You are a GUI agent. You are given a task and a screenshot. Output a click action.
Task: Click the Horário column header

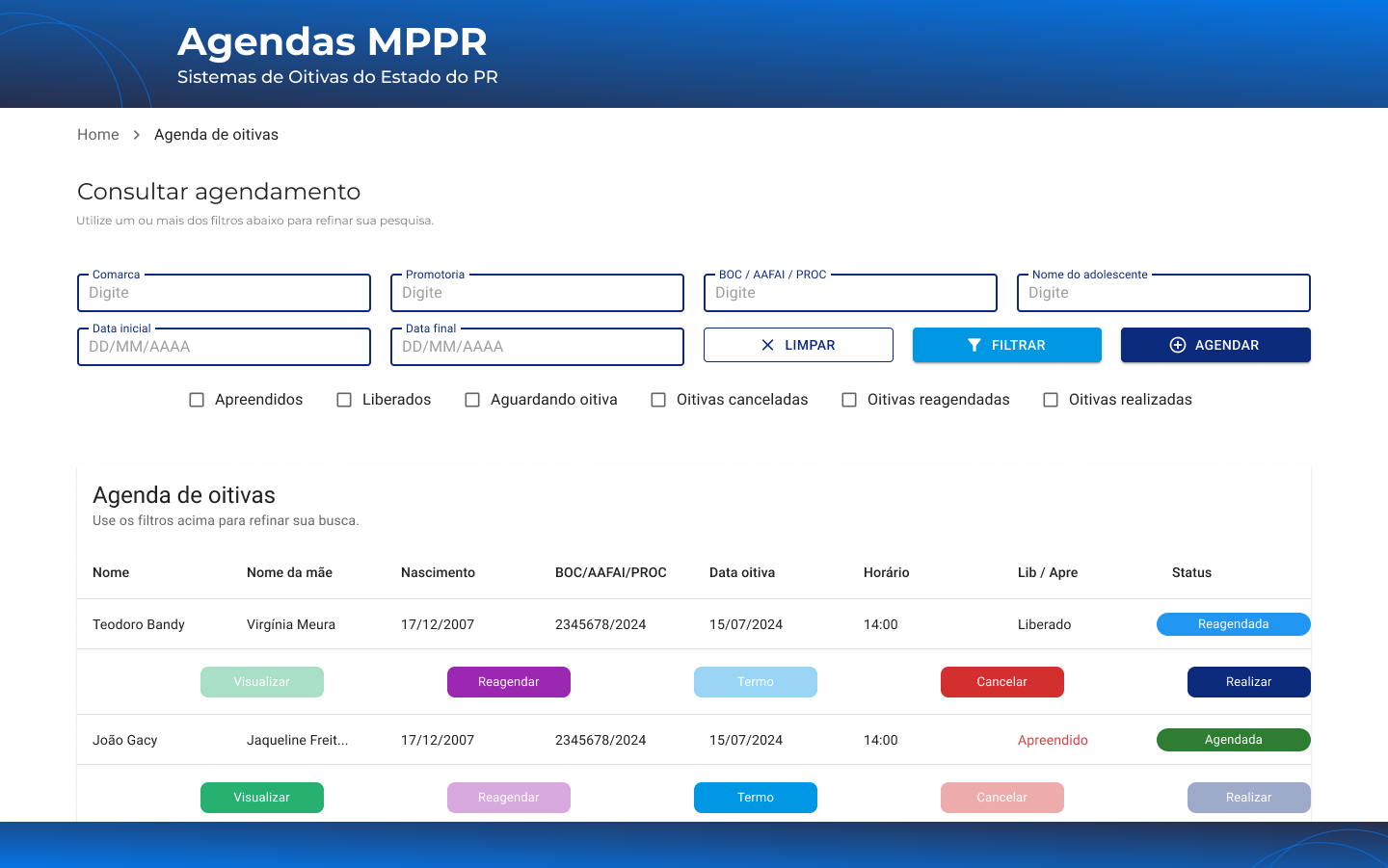[x=887, y=572]
